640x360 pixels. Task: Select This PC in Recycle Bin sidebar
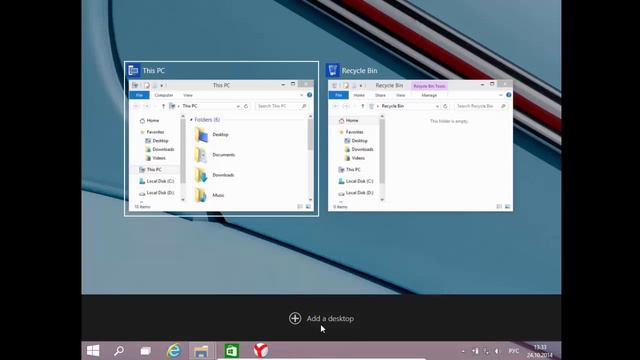tap(349, 169)
